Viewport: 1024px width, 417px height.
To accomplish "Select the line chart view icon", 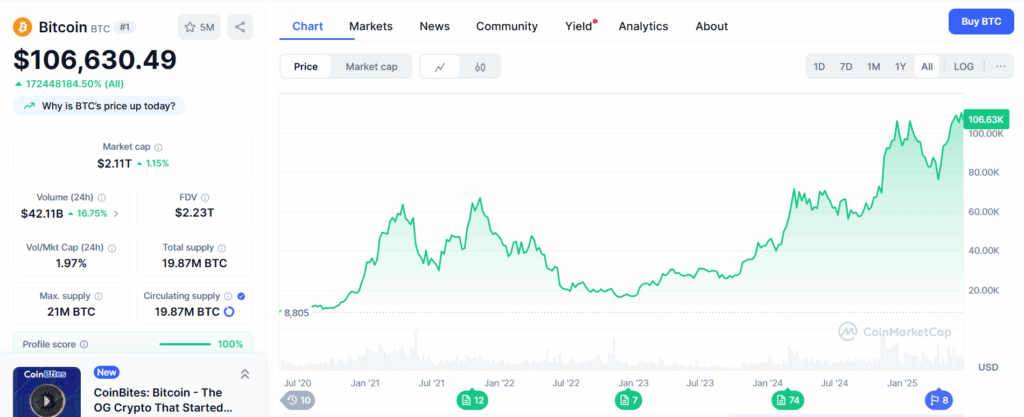I will pyautogui.click(x=440, y=67).
